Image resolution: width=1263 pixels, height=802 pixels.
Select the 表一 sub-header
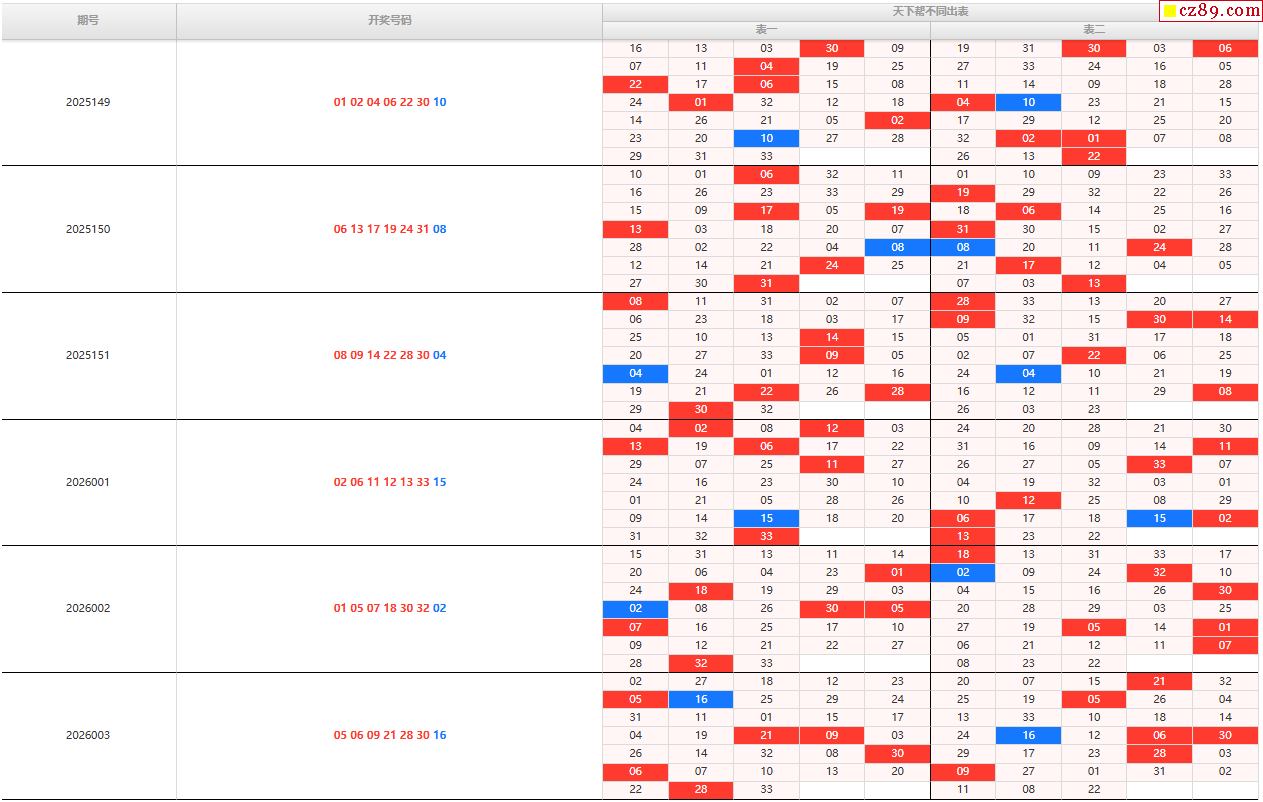click(766, 30)
